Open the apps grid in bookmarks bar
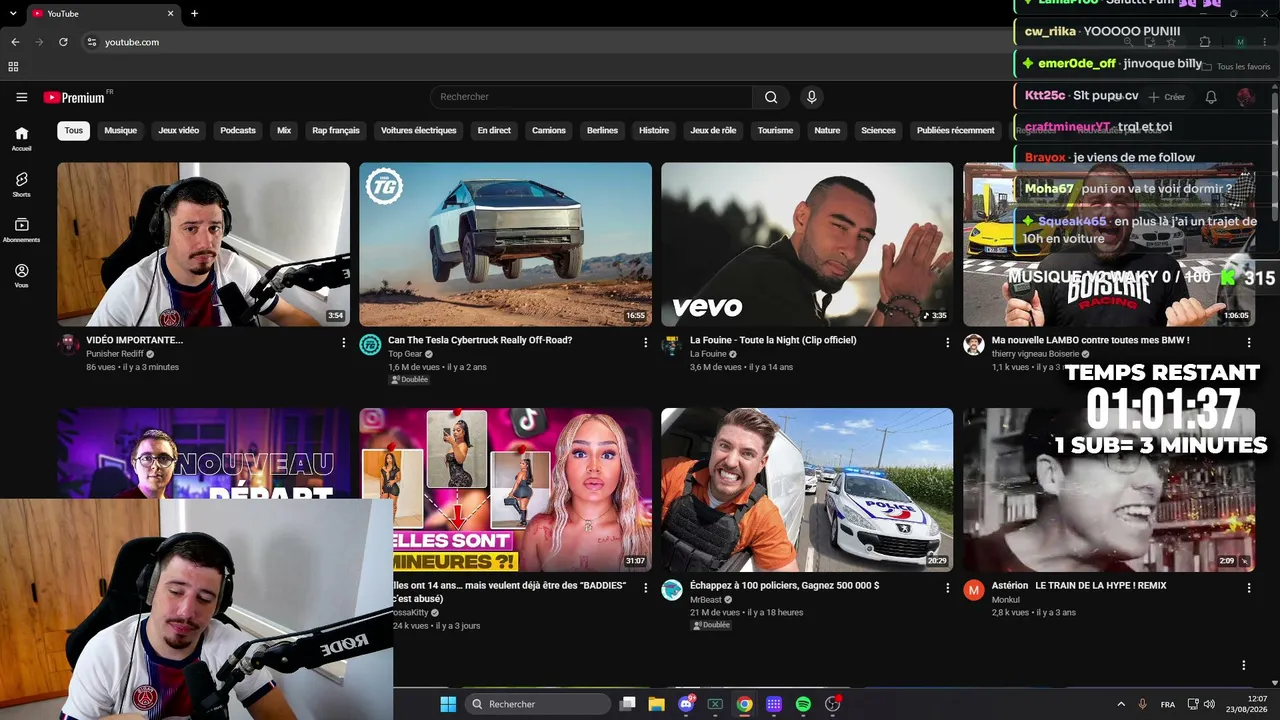The width and height of the screenshot is (1280, 720). click(x=13, y=67)
